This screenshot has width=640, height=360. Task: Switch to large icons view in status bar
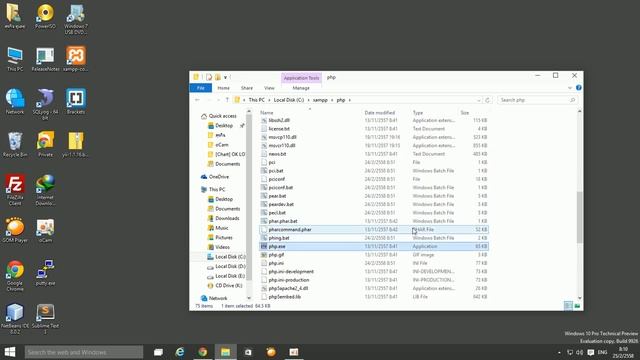coord(577,306)
